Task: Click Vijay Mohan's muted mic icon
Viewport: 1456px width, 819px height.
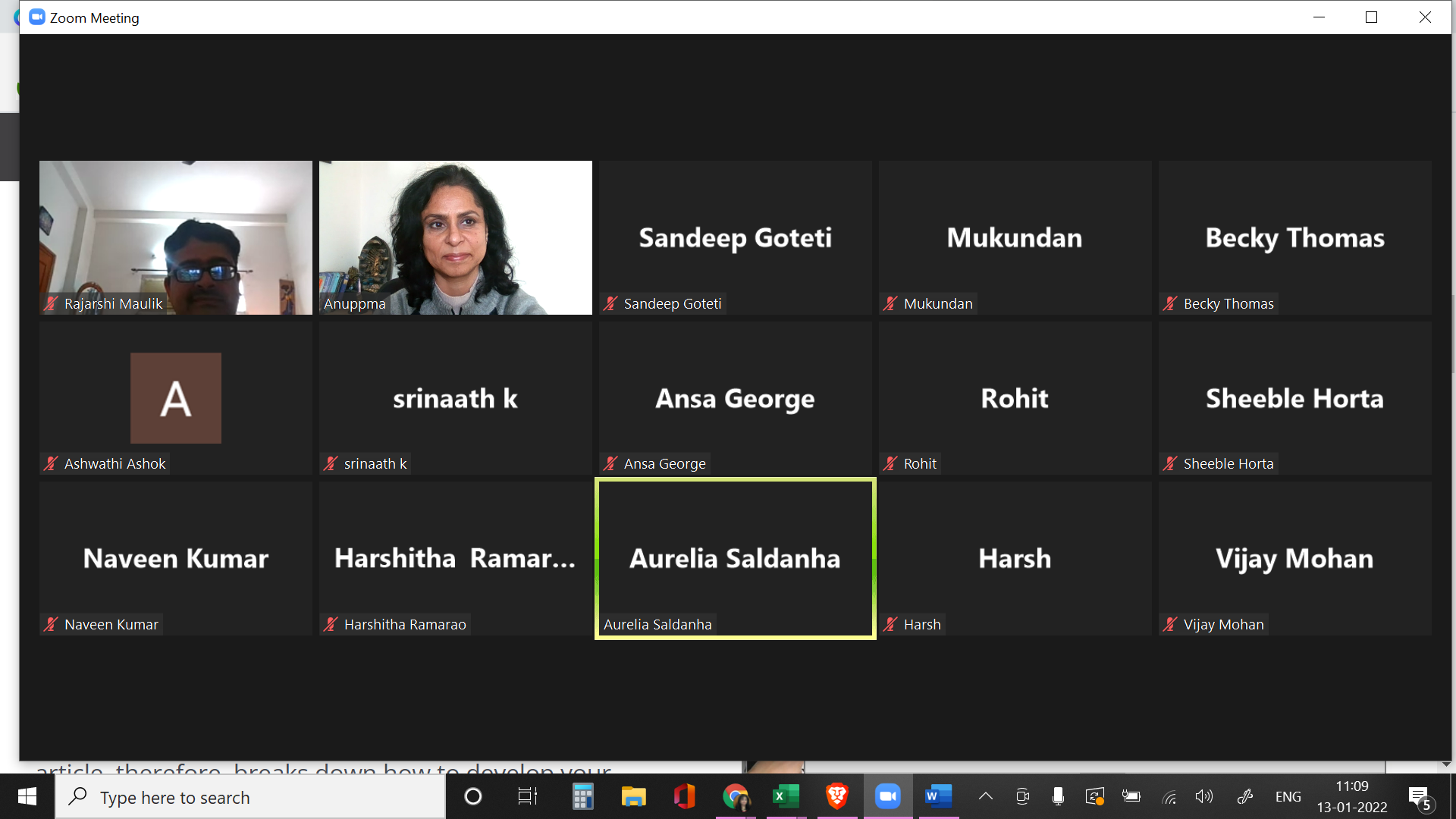Action: (x=1170, y=625)
